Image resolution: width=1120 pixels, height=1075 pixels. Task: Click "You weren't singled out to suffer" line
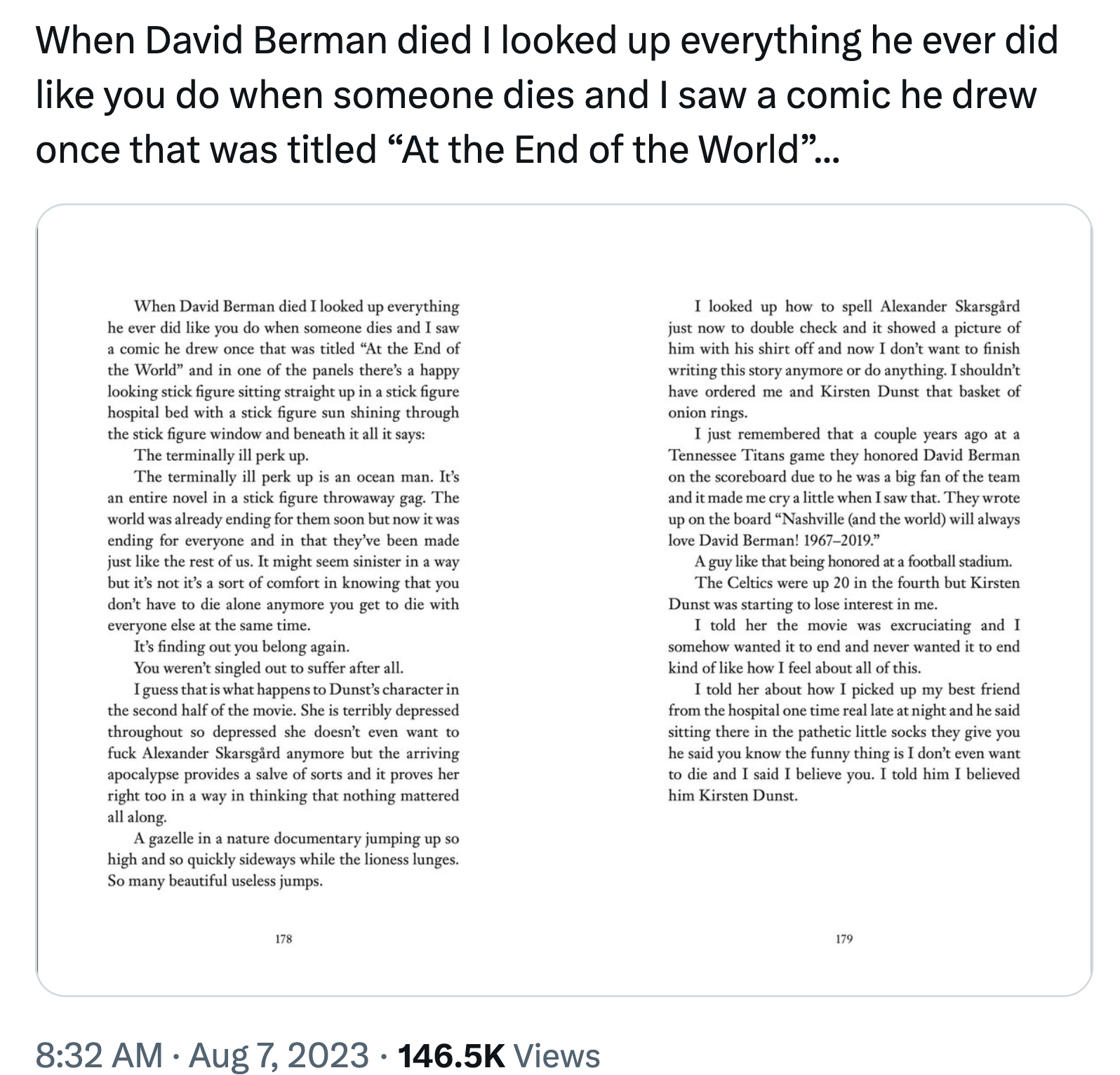[x=269, y=668]
